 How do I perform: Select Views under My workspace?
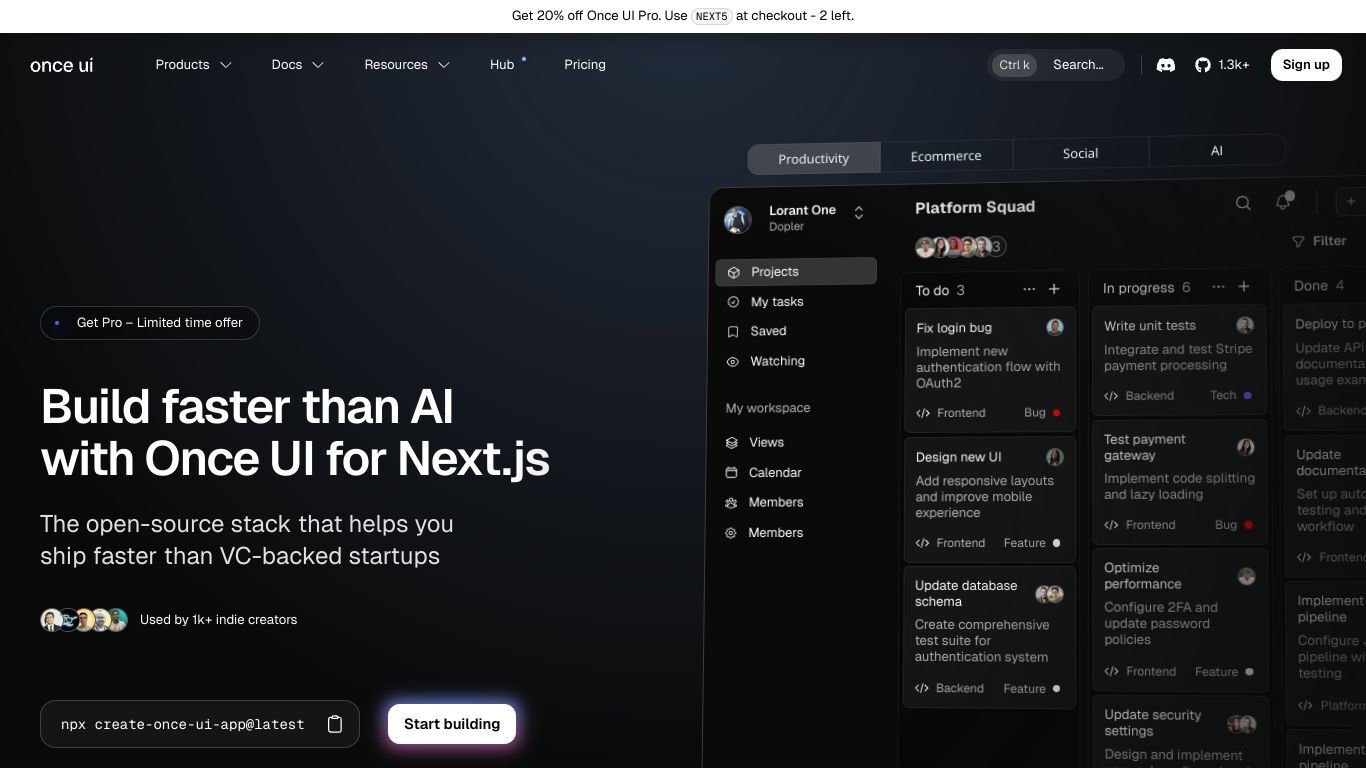pyautogui.click(x=767, y=442)
